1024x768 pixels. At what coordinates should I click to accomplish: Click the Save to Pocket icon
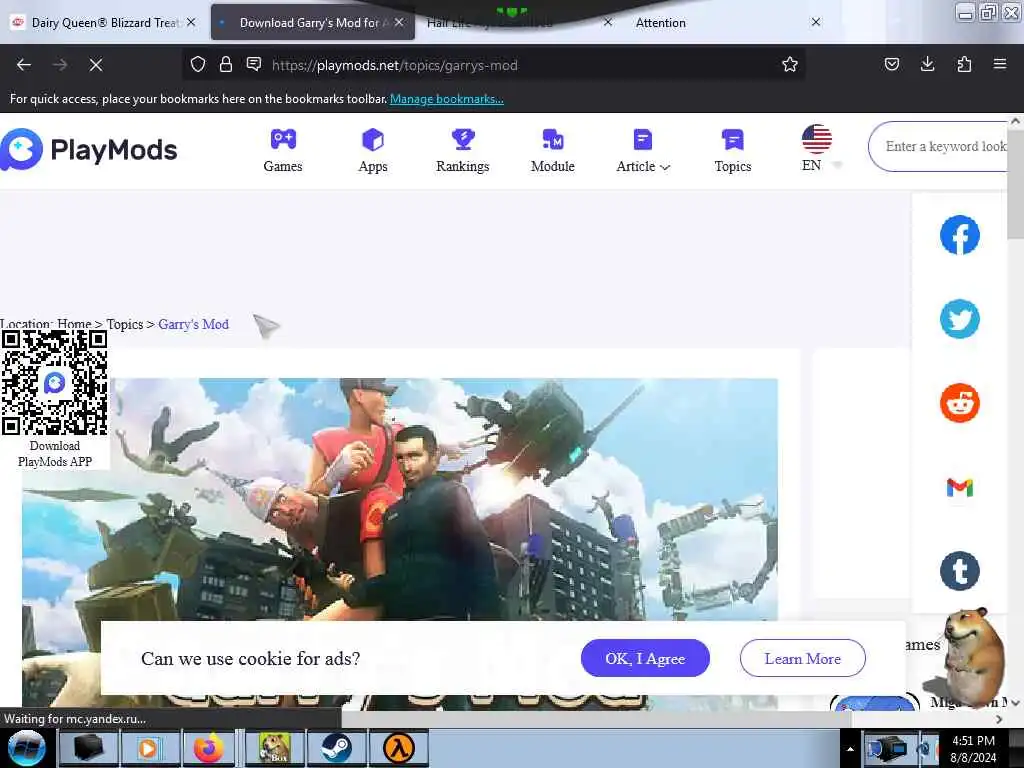(x=891, y=64)
